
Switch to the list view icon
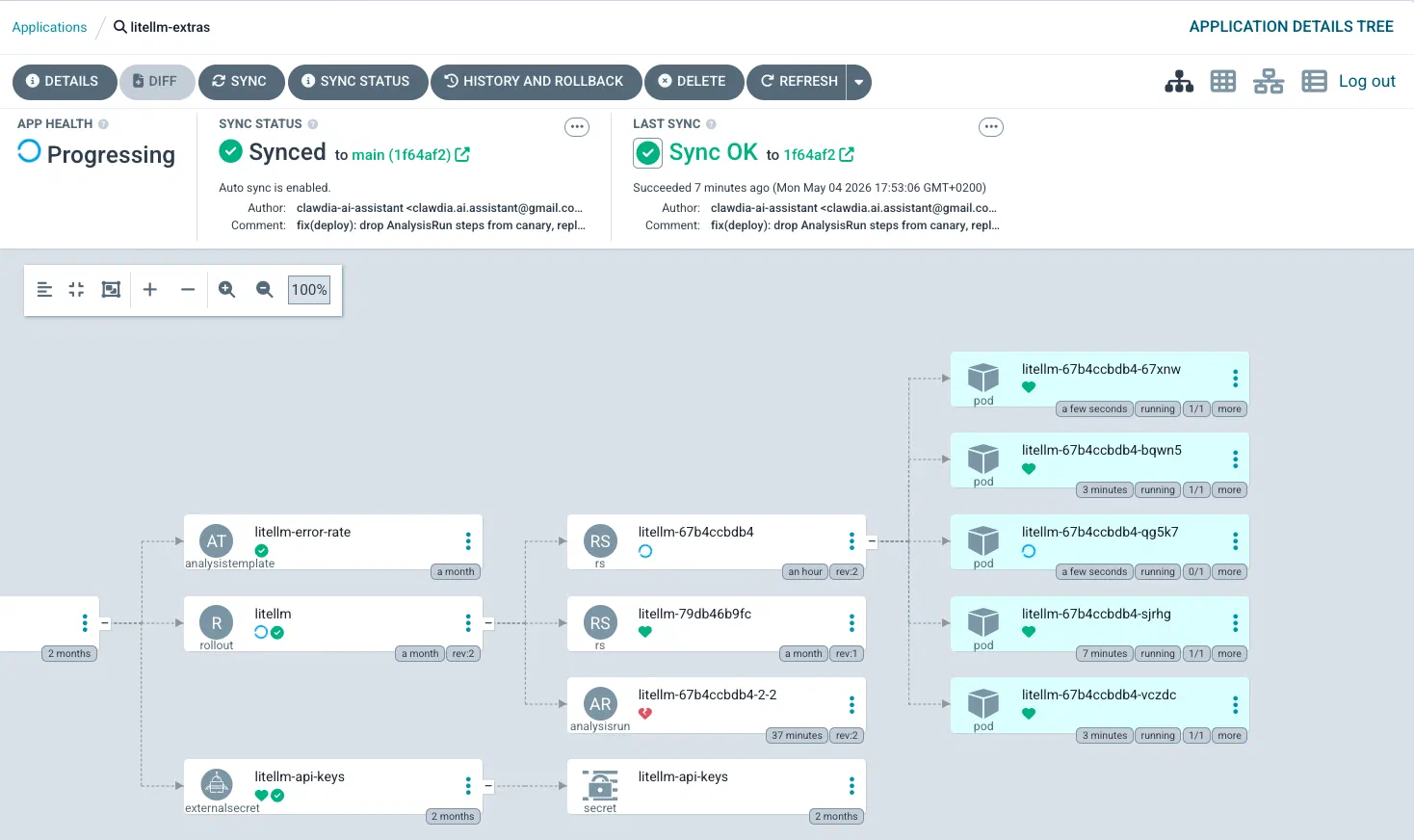point(1314,82)
